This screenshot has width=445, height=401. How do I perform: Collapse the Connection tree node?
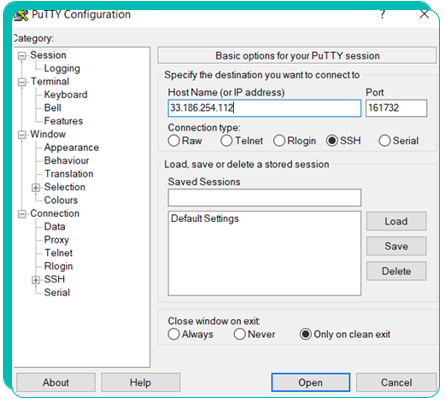[x=22, y=214]
